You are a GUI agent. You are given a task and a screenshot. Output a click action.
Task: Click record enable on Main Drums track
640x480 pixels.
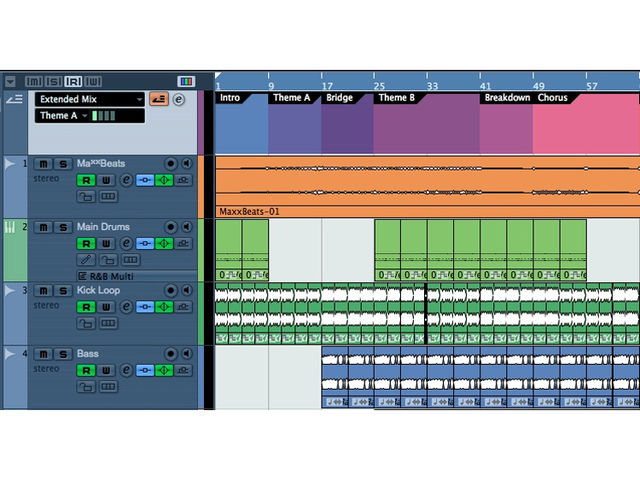coord(86,244)
